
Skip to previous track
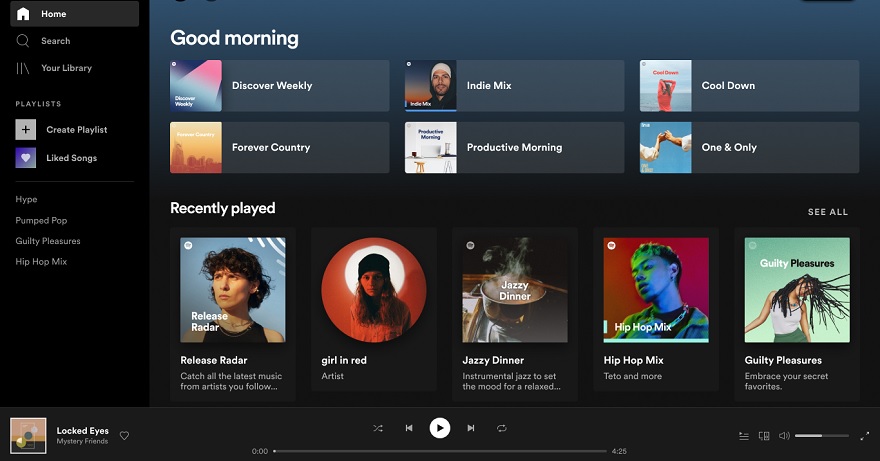[x=409, y=428]
